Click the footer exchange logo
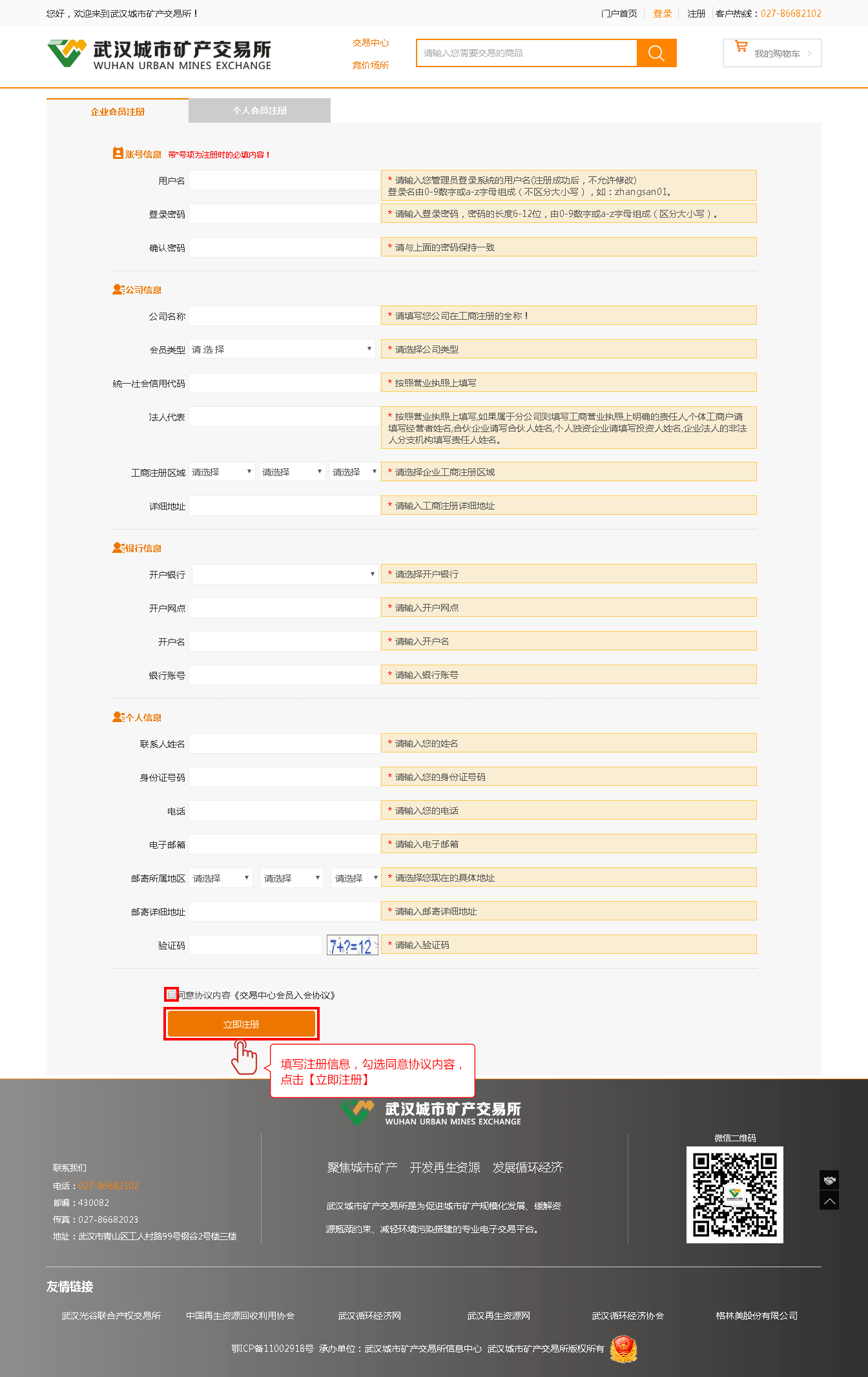The width and height of the screenshot is (868, 1377). (431, 1113)
